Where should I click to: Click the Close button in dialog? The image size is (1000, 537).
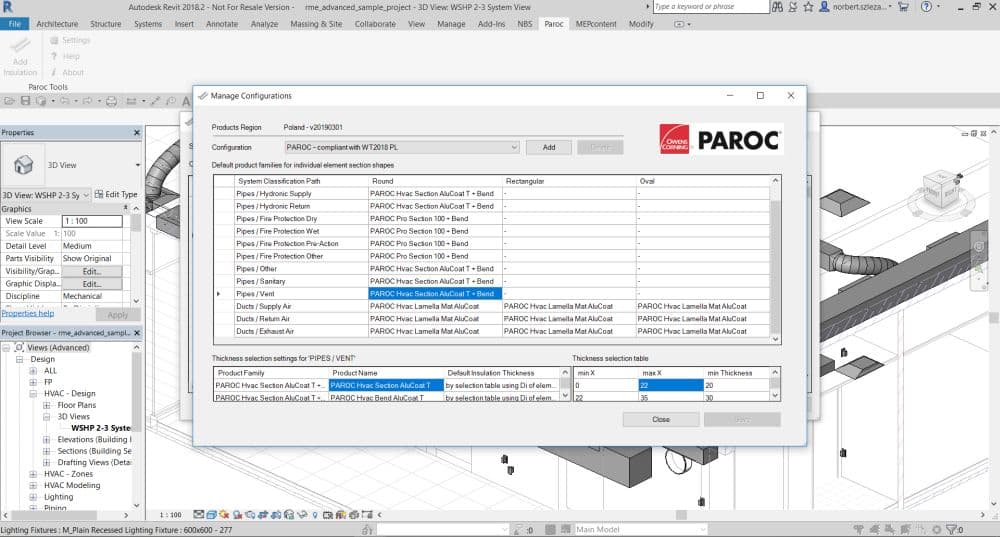[x=660, y=419]
